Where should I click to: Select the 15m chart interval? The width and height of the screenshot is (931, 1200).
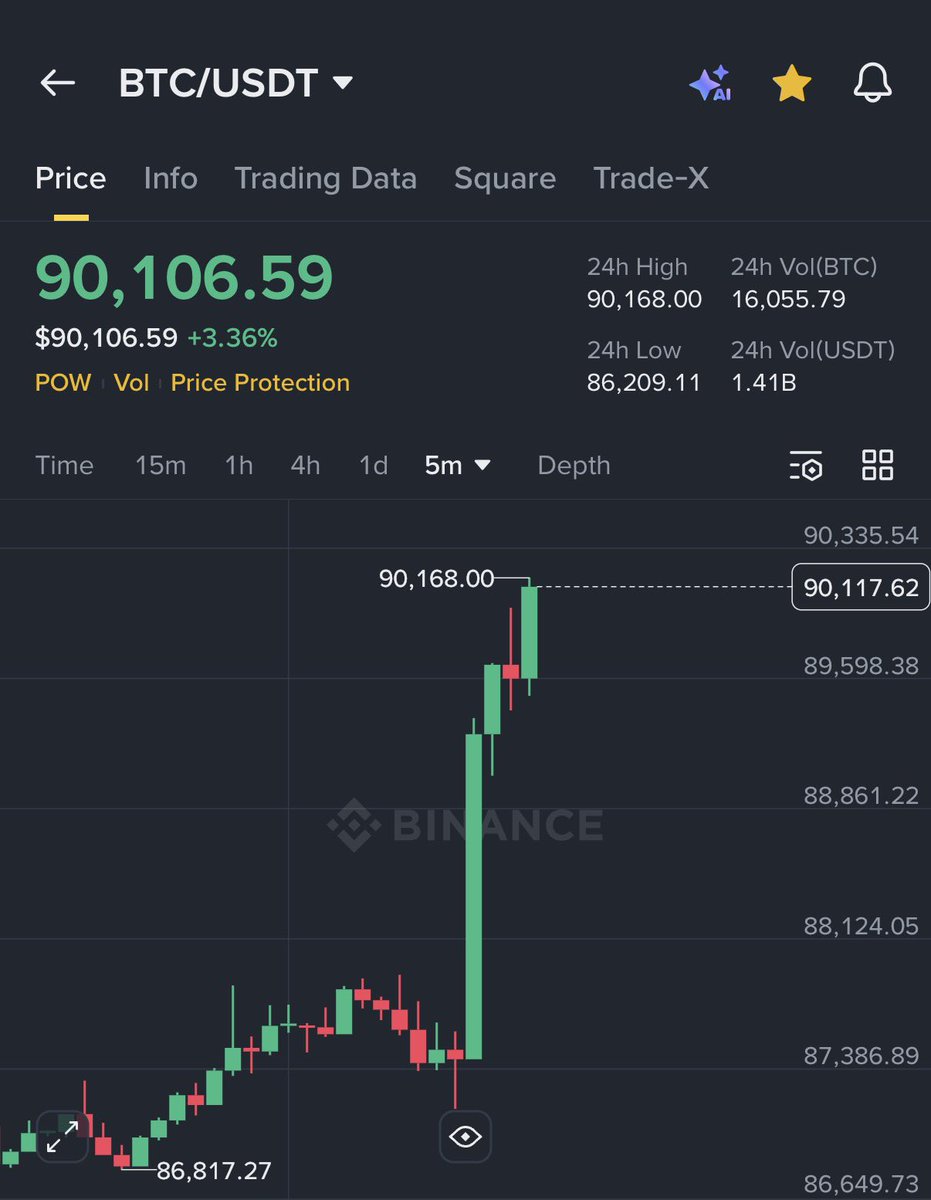pyautogui.click(x=160, y=466)
